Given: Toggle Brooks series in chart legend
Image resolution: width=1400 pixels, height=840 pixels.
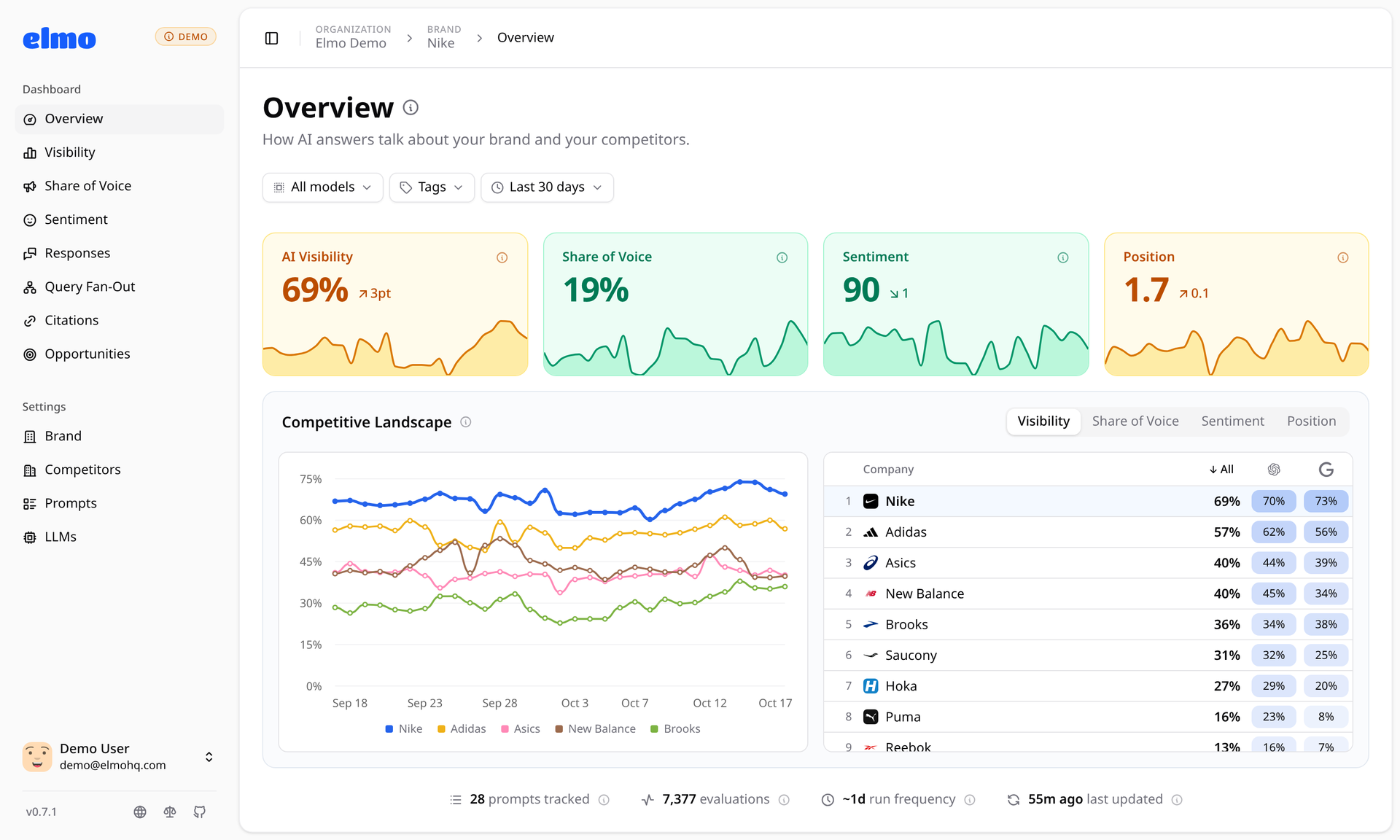Looking at the screenshot, I should 675,728.
